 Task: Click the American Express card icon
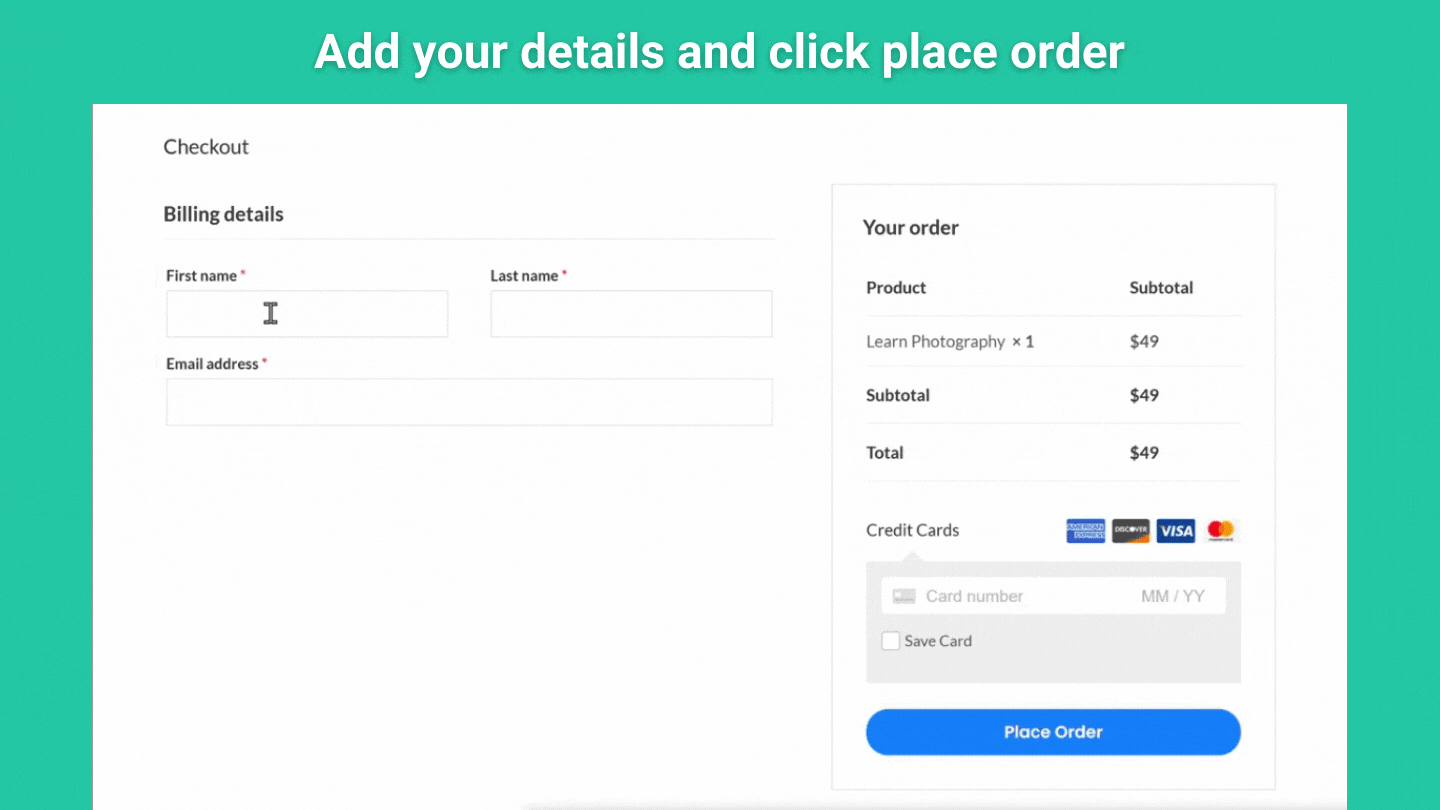[x=1085, y=531]
